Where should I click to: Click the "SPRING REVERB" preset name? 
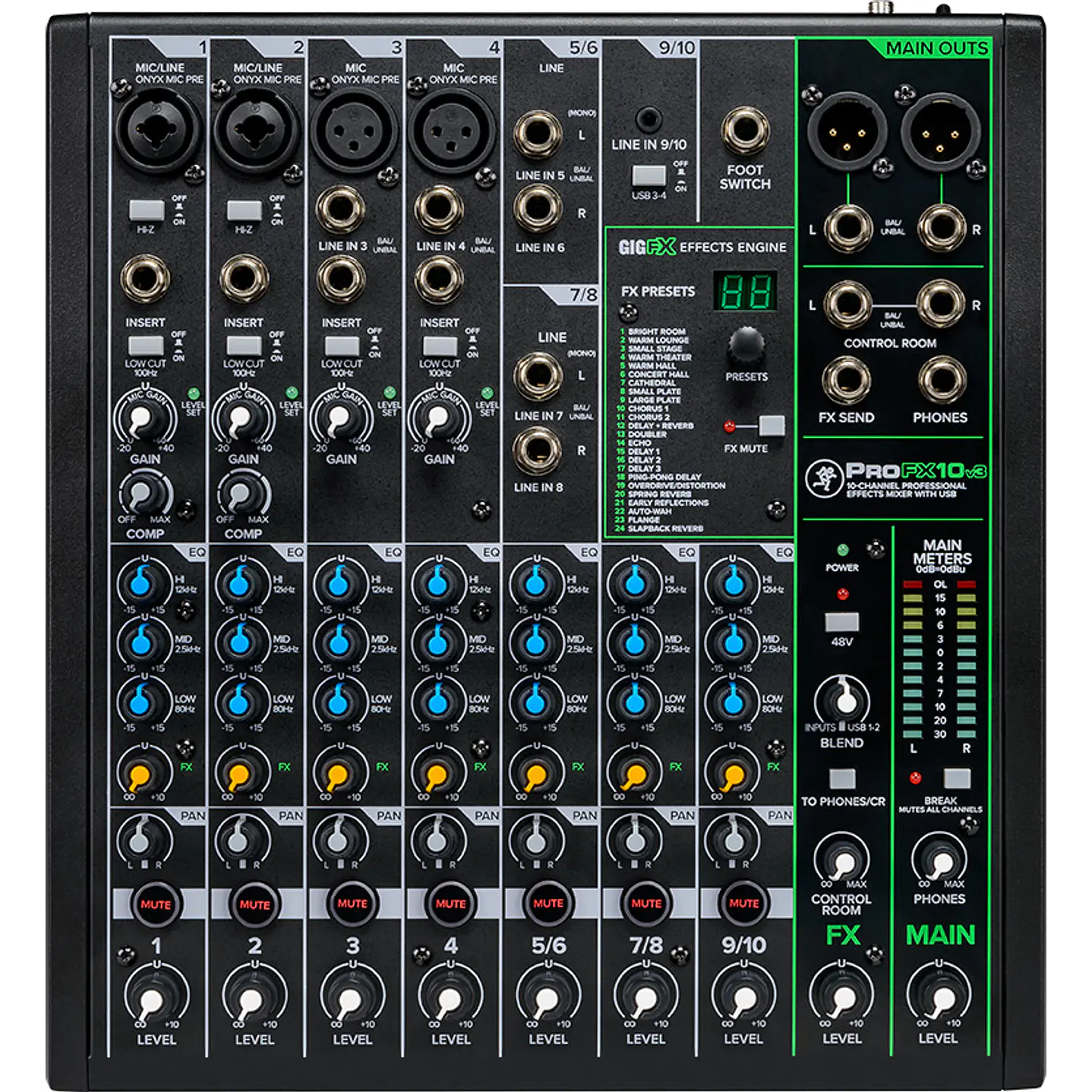tap(658, 494)
